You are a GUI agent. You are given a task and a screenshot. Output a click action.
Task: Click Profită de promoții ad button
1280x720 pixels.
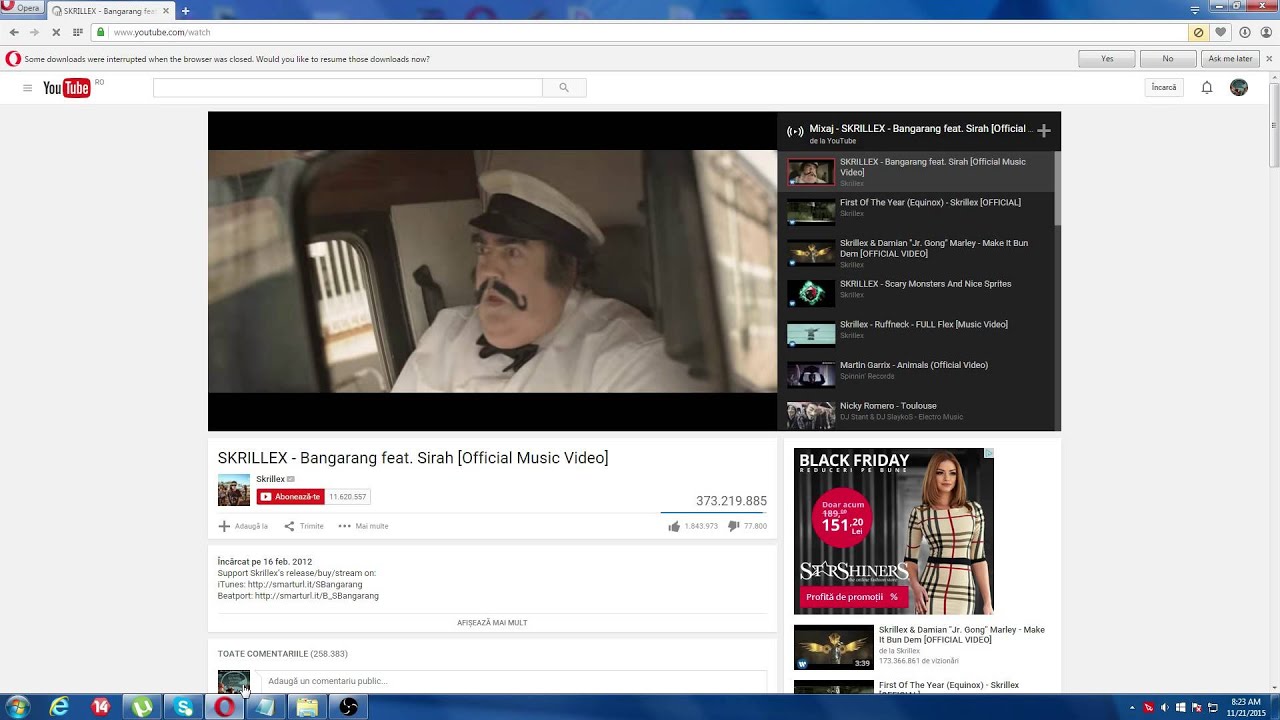852,597
